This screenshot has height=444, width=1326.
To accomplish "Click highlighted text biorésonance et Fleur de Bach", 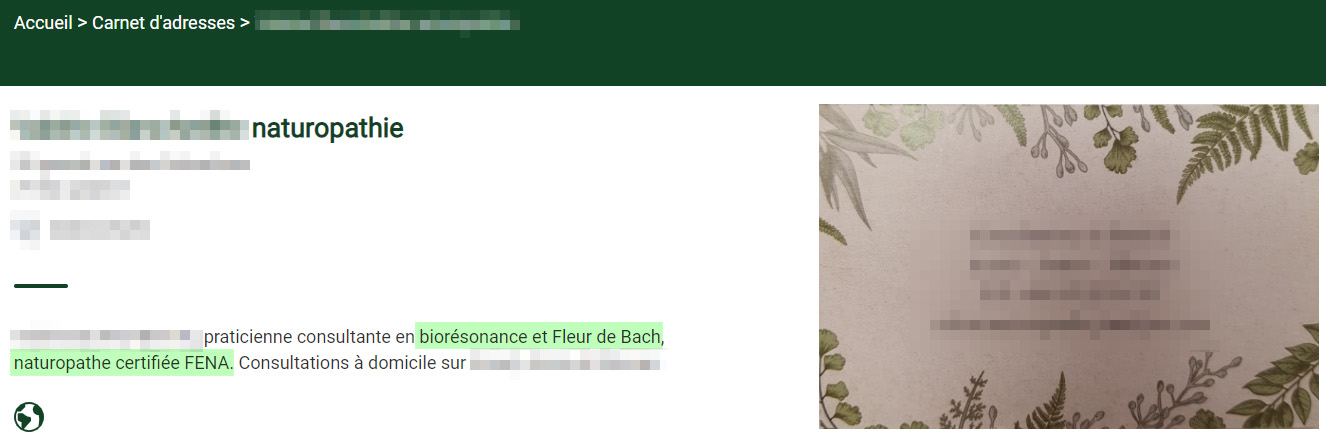I will (x=539, y=337).
